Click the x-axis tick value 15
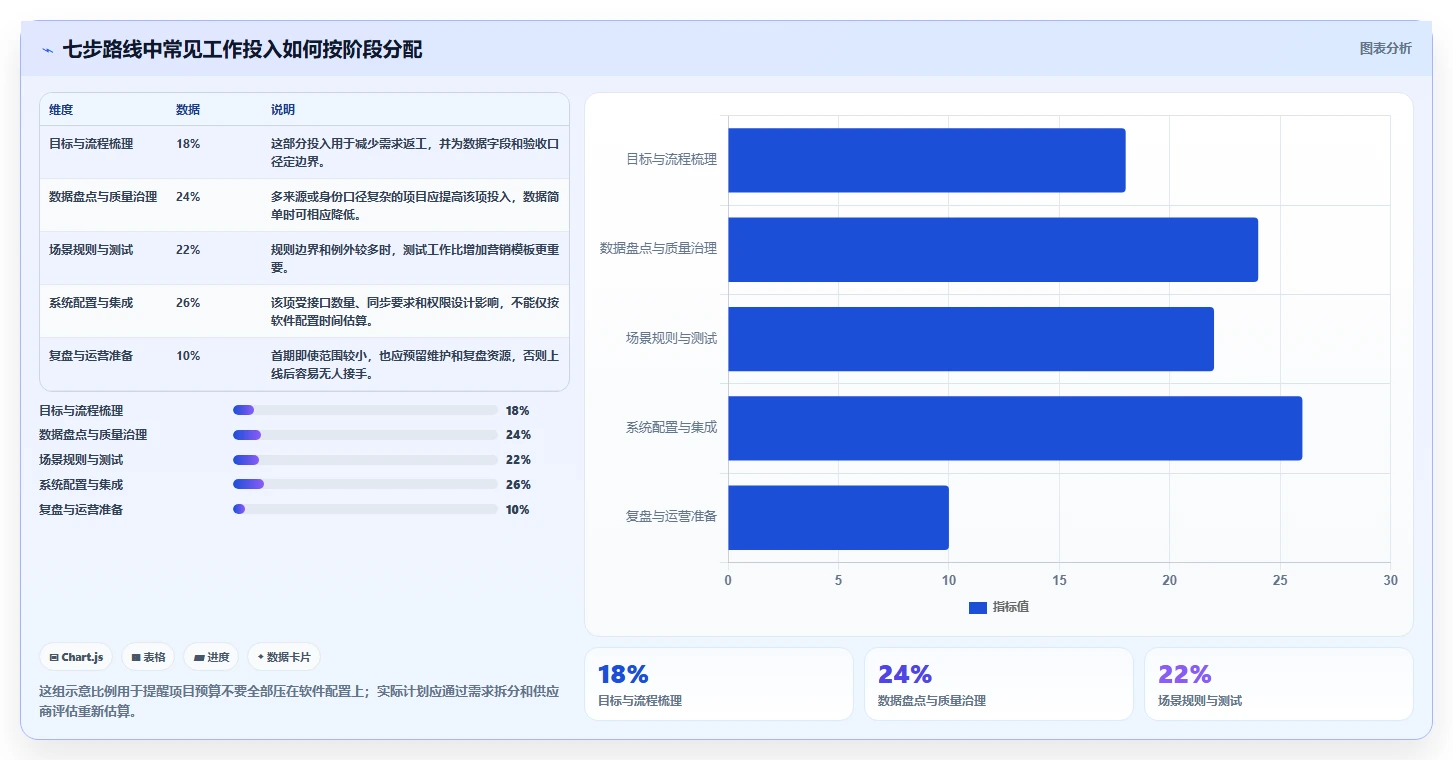Screen dimensions: 1453x760 tap(1059, 580)
